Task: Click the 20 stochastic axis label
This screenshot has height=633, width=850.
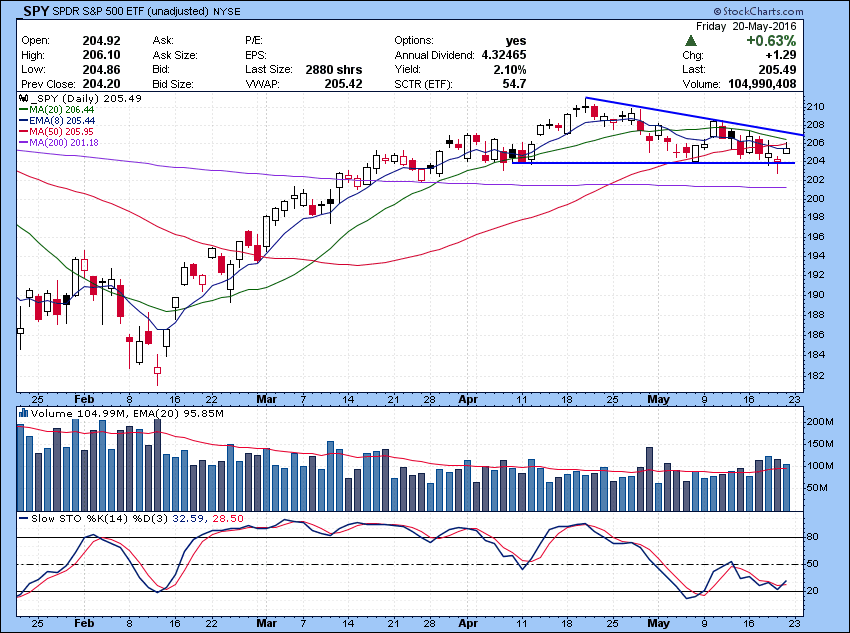Action: [812, 591]
